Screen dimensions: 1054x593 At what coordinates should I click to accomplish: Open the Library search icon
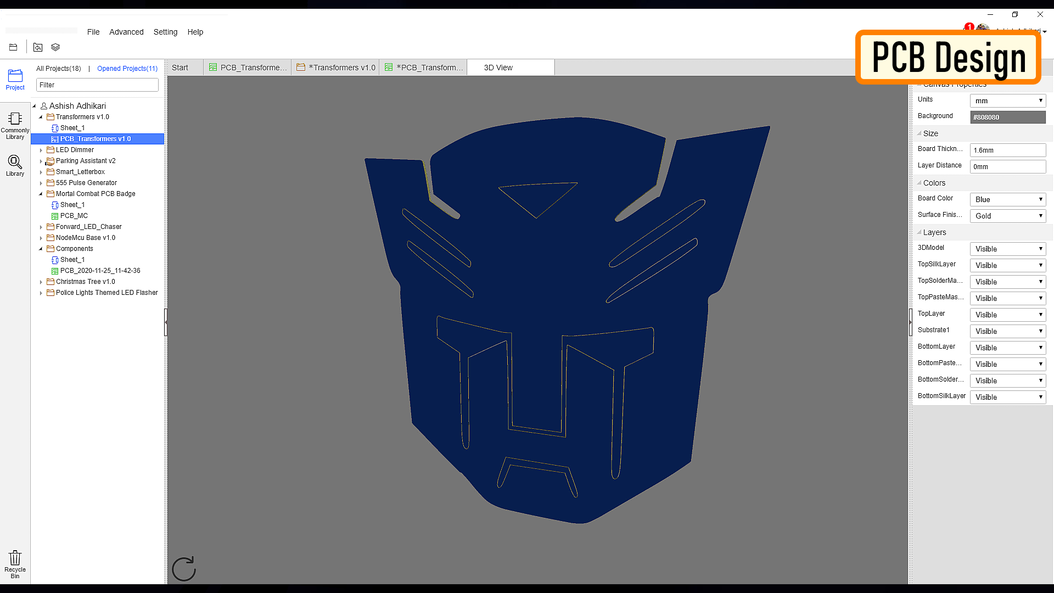point(15,165)
